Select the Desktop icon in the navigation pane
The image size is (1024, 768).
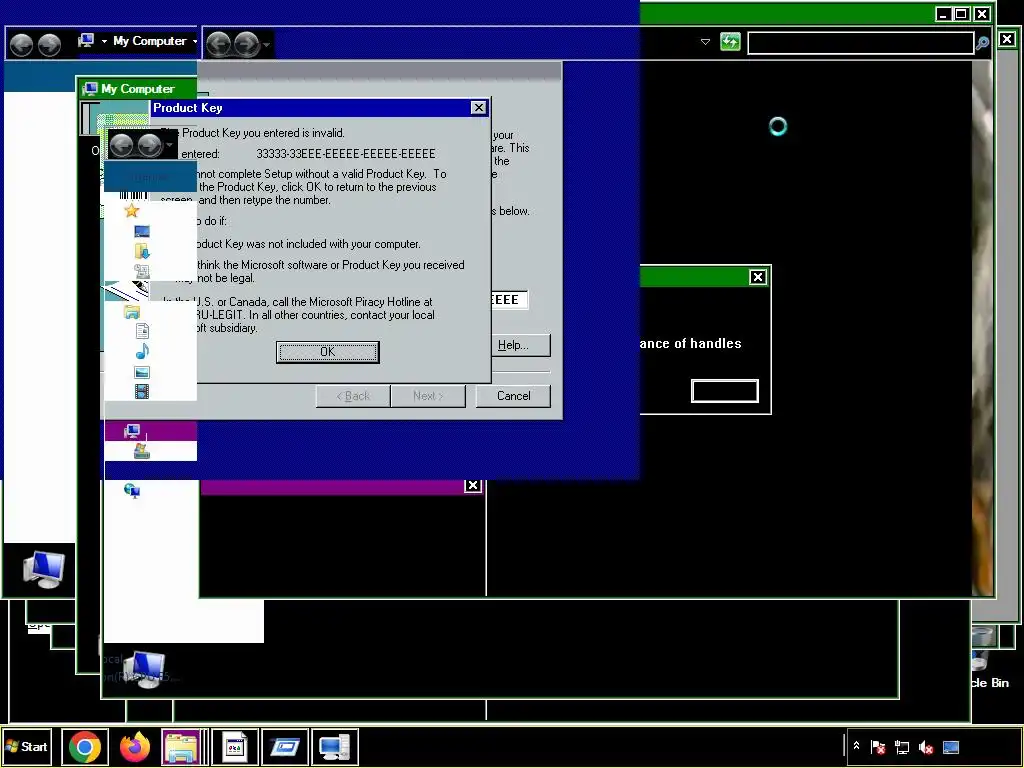tap(142, 231)
